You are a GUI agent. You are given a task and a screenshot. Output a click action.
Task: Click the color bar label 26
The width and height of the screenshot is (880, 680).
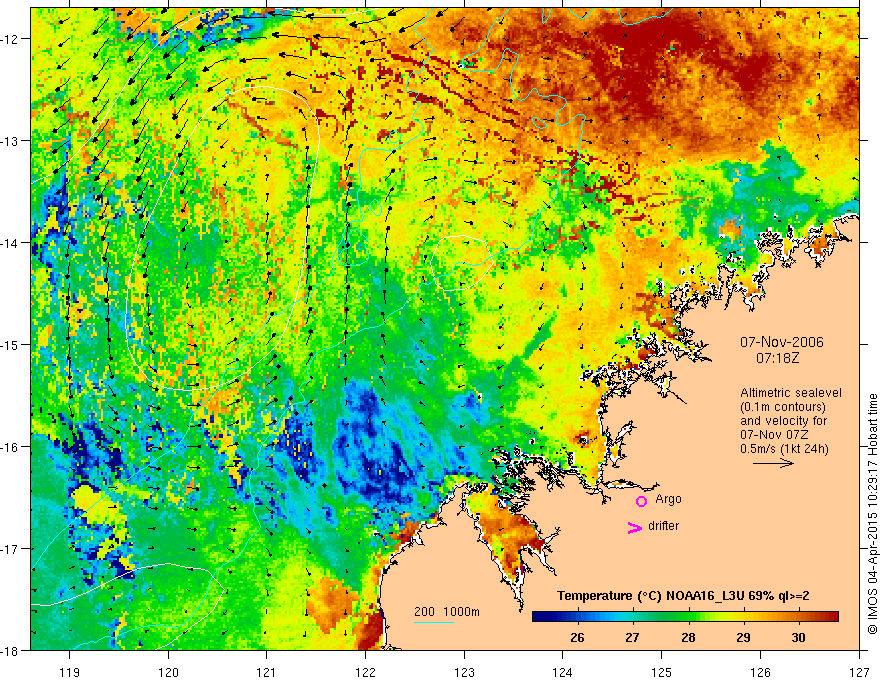point(577,637)
